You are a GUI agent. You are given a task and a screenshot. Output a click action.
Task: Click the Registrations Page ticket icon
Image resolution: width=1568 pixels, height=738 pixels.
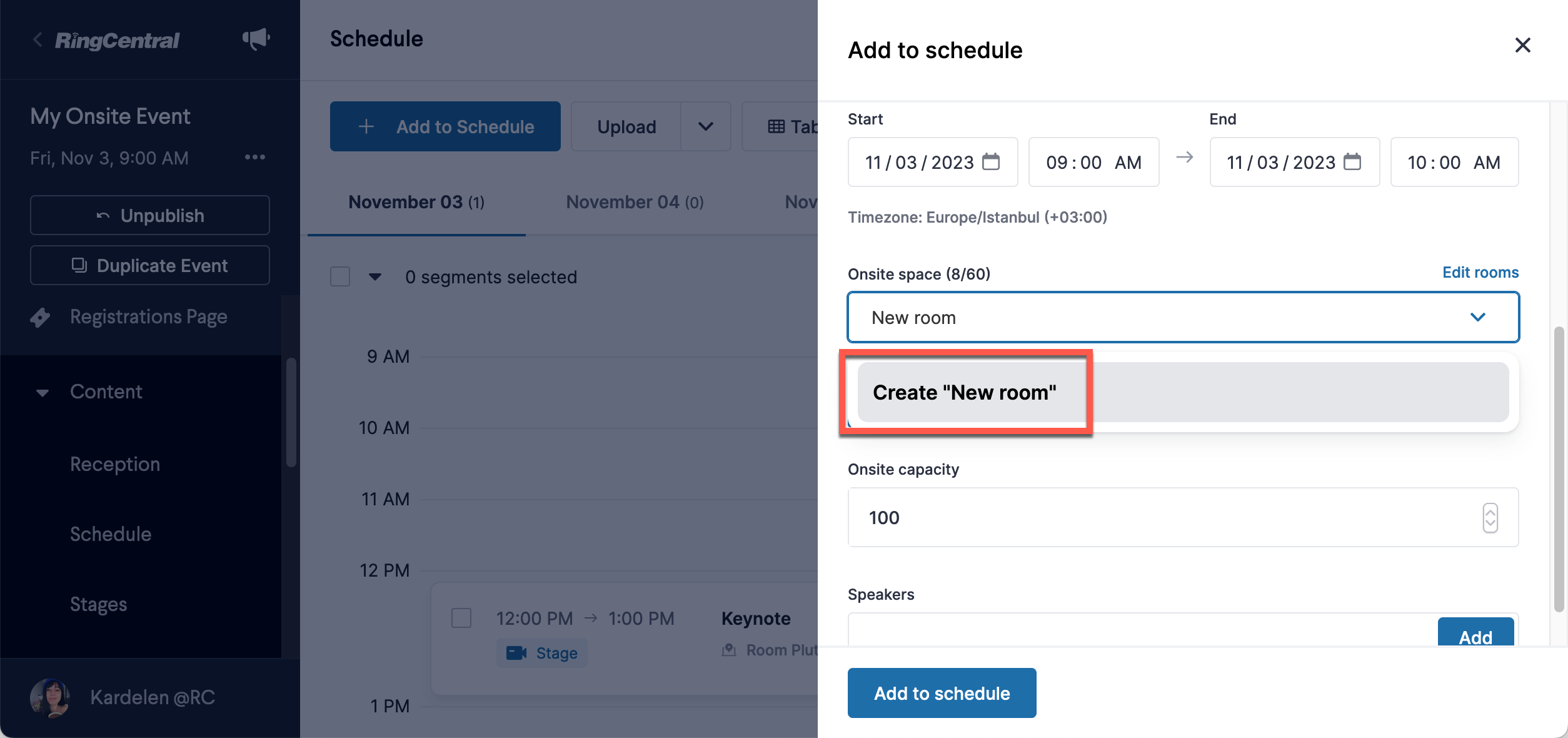40,317
